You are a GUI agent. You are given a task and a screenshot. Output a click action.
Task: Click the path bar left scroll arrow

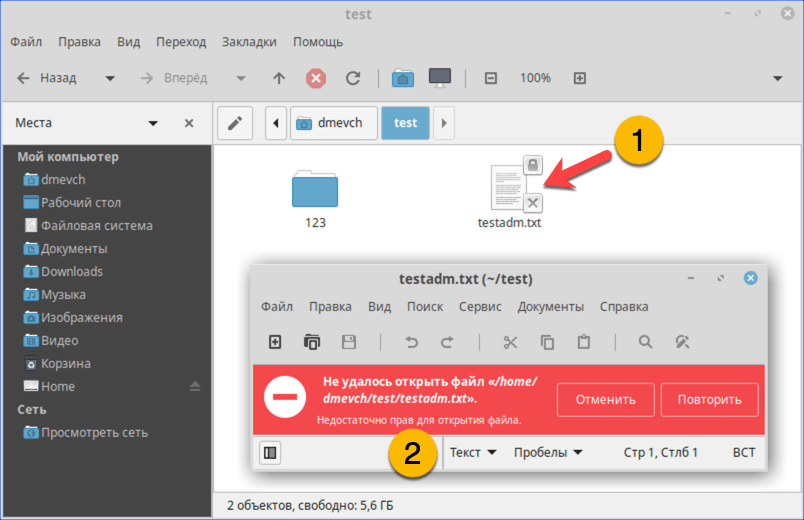point(276,123)
